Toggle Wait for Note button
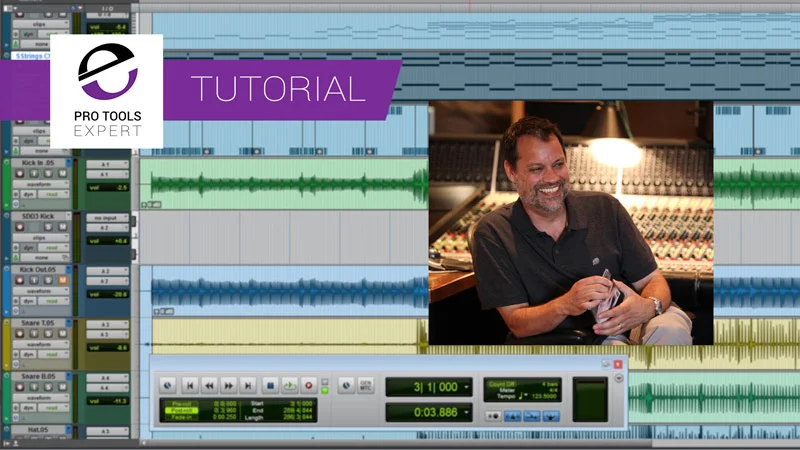 tap(492, 416)
